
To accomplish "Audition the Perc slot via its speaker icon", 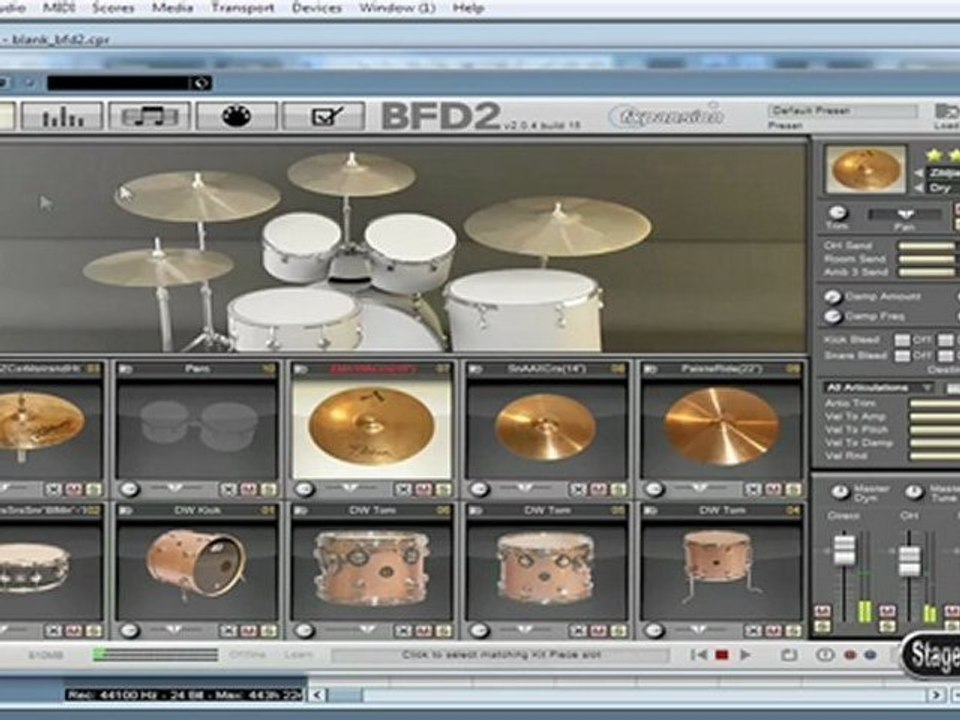I will click(127, 369).
